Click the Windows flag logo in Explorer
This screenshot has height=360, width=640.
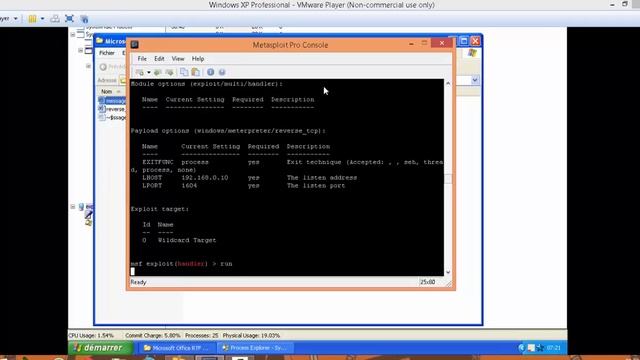click(472, 53)
